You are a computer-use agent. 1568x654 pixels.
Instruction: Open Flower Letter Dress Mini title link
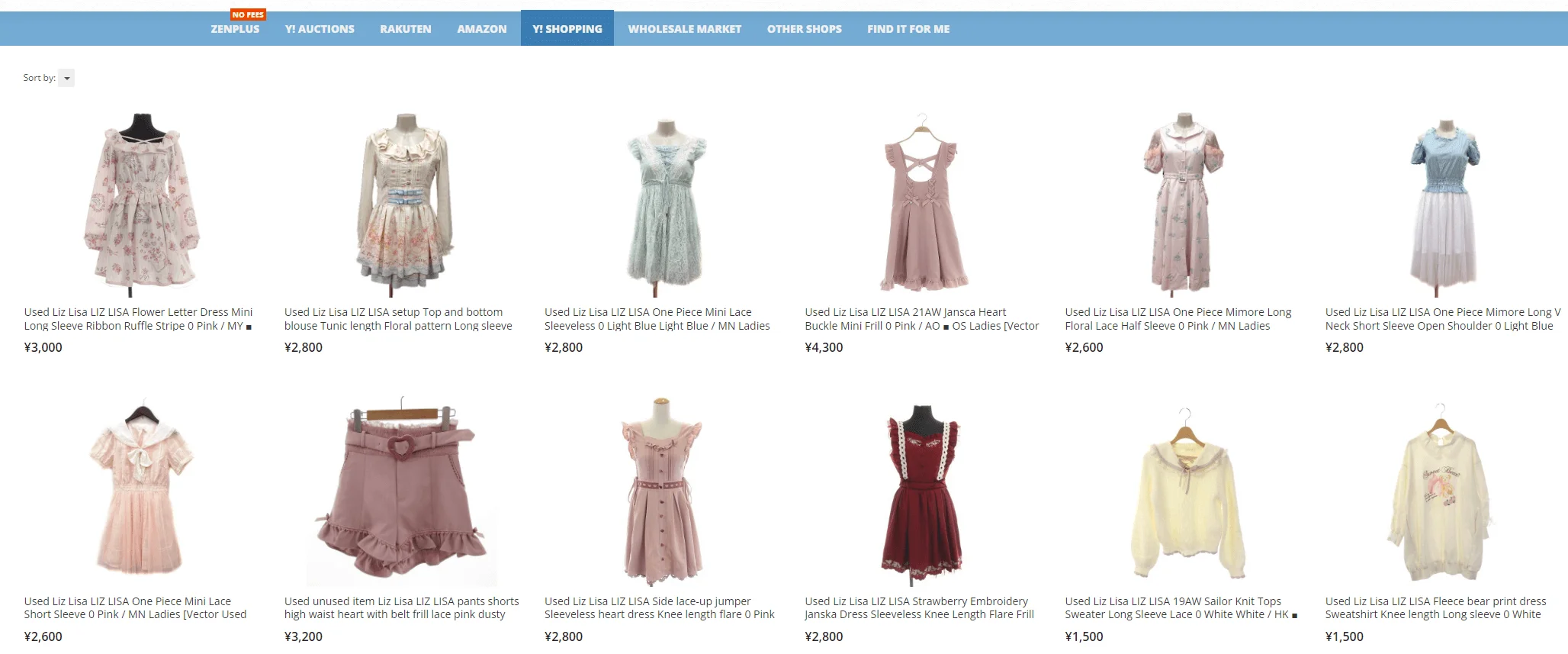pyautogui.click(x=138, y=319)
